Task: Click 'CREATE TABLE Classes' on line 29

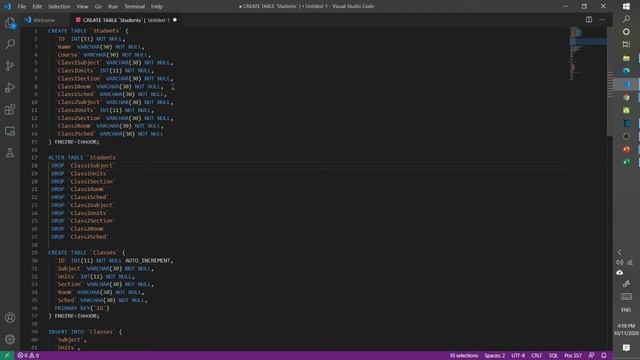Action: click(87, 253)
